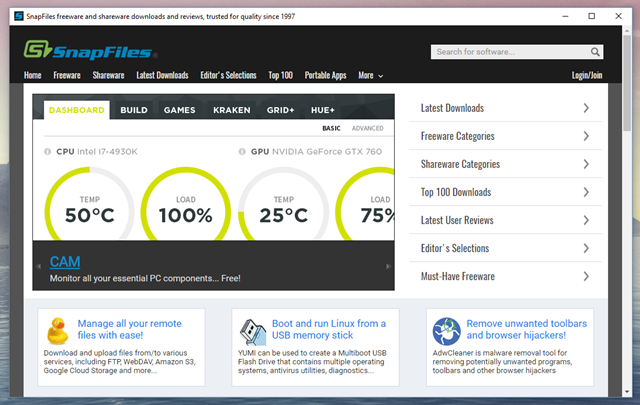Click the rubber duck icon
This screenshot has width=640, height=405.
(x=58, y=331)
